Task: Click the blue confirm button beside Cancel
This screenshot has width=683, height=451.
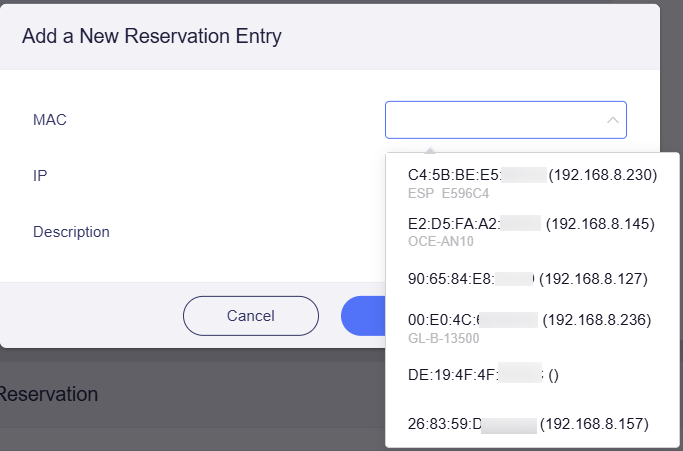Action: coord(363,316)
